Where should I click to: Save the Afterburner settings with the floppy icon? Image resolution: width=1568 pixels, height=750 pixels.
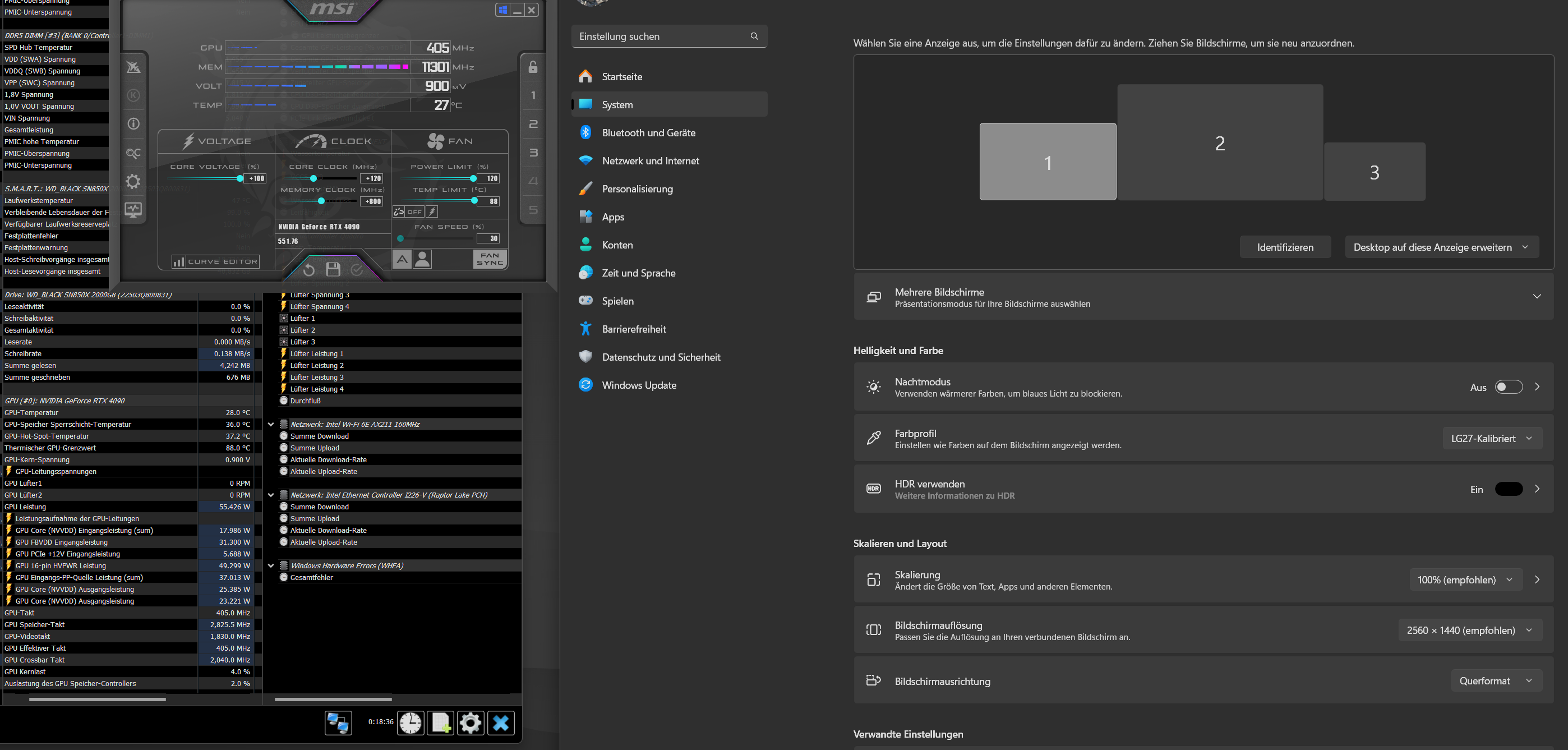333,269
